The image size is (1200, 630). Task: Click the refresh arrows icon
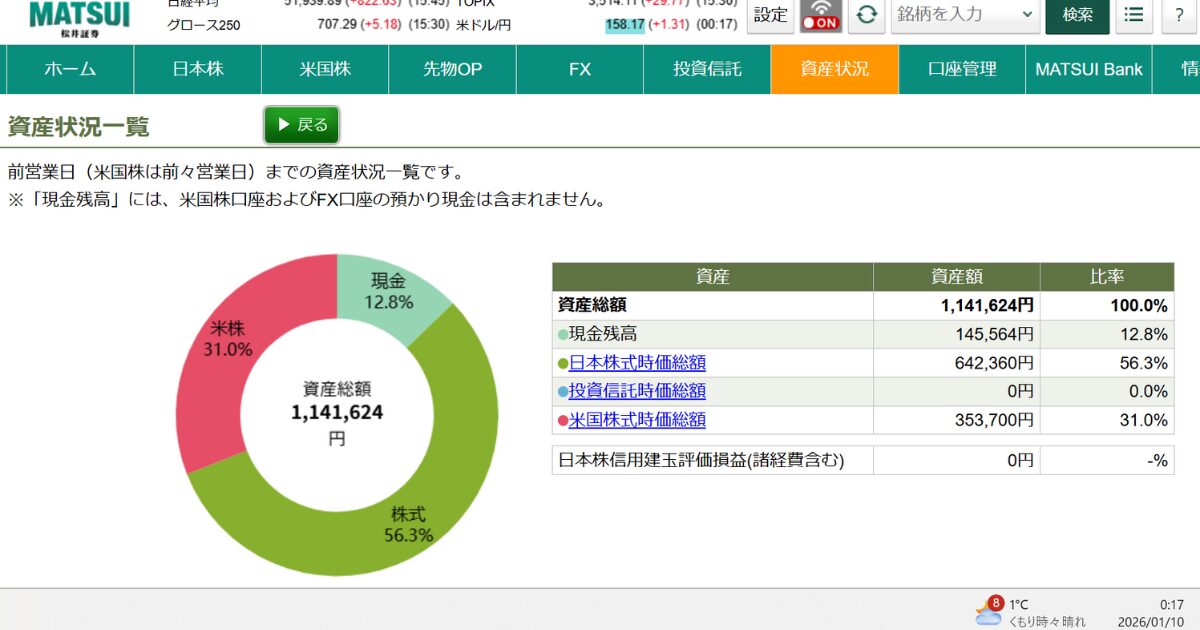pyautogui.click(x=866, y=15)
